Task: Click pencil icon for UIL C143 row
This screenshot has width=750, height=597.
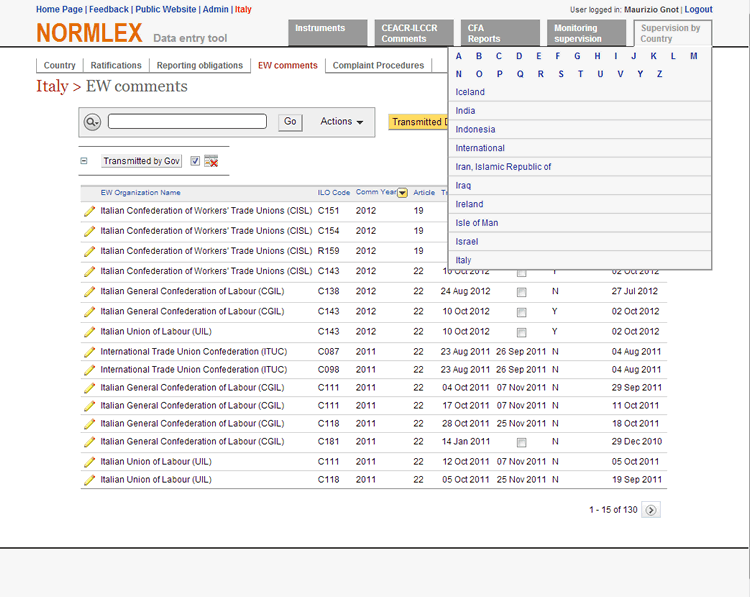Action: [x=89, y=332]
